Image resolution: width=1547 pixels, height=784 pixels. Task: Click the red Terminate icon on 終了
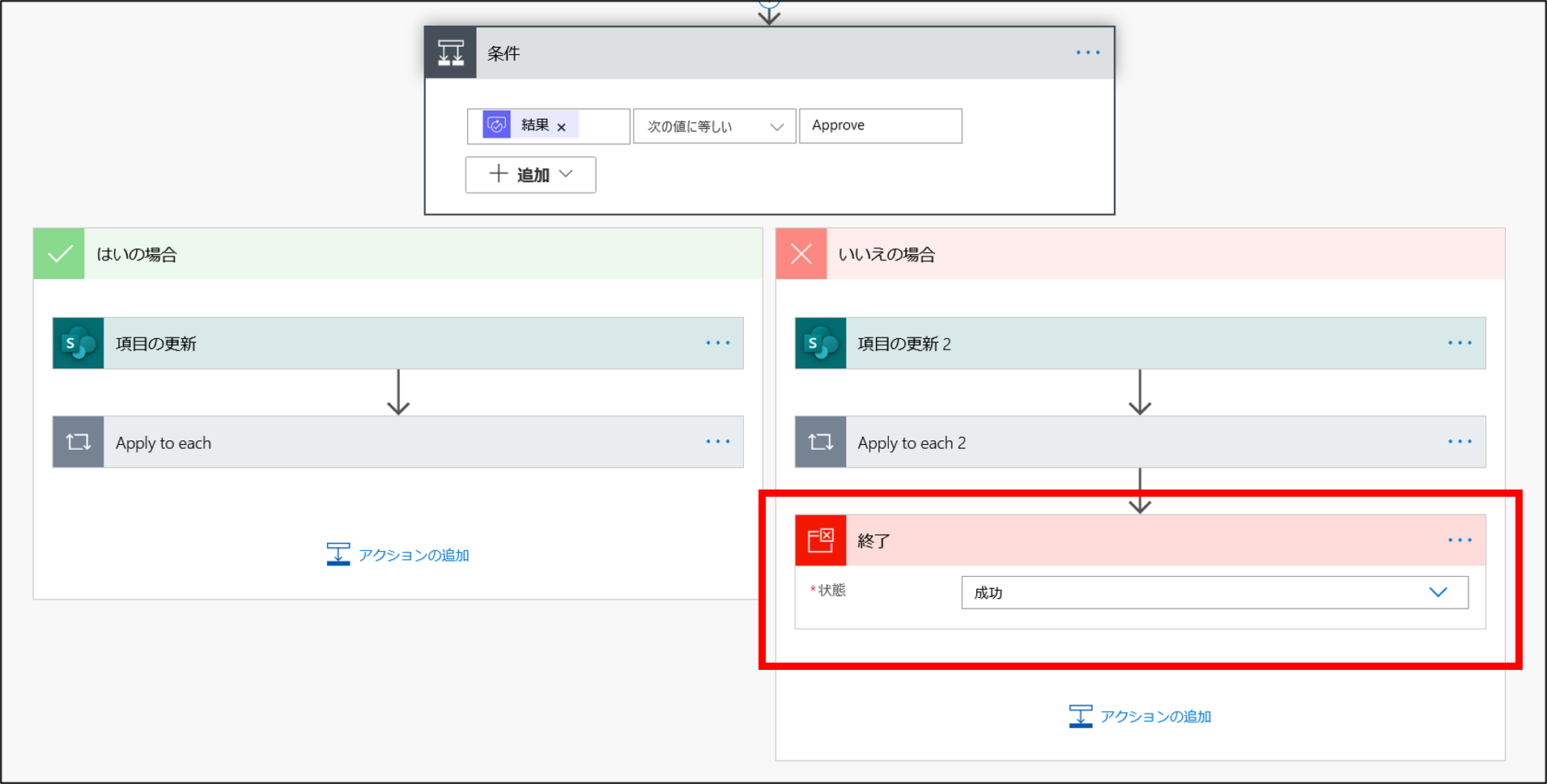[821, 540]
